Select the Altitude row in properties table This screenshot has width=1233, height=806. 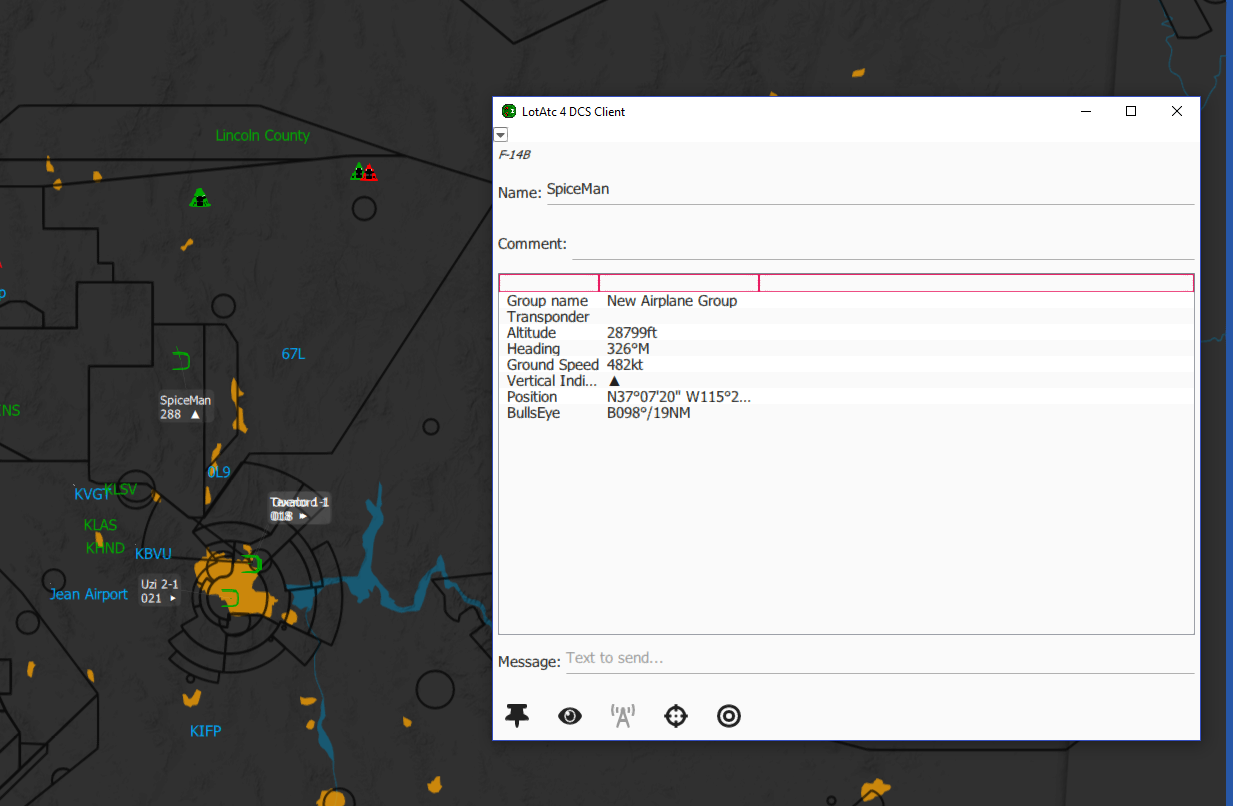(846, 333)
